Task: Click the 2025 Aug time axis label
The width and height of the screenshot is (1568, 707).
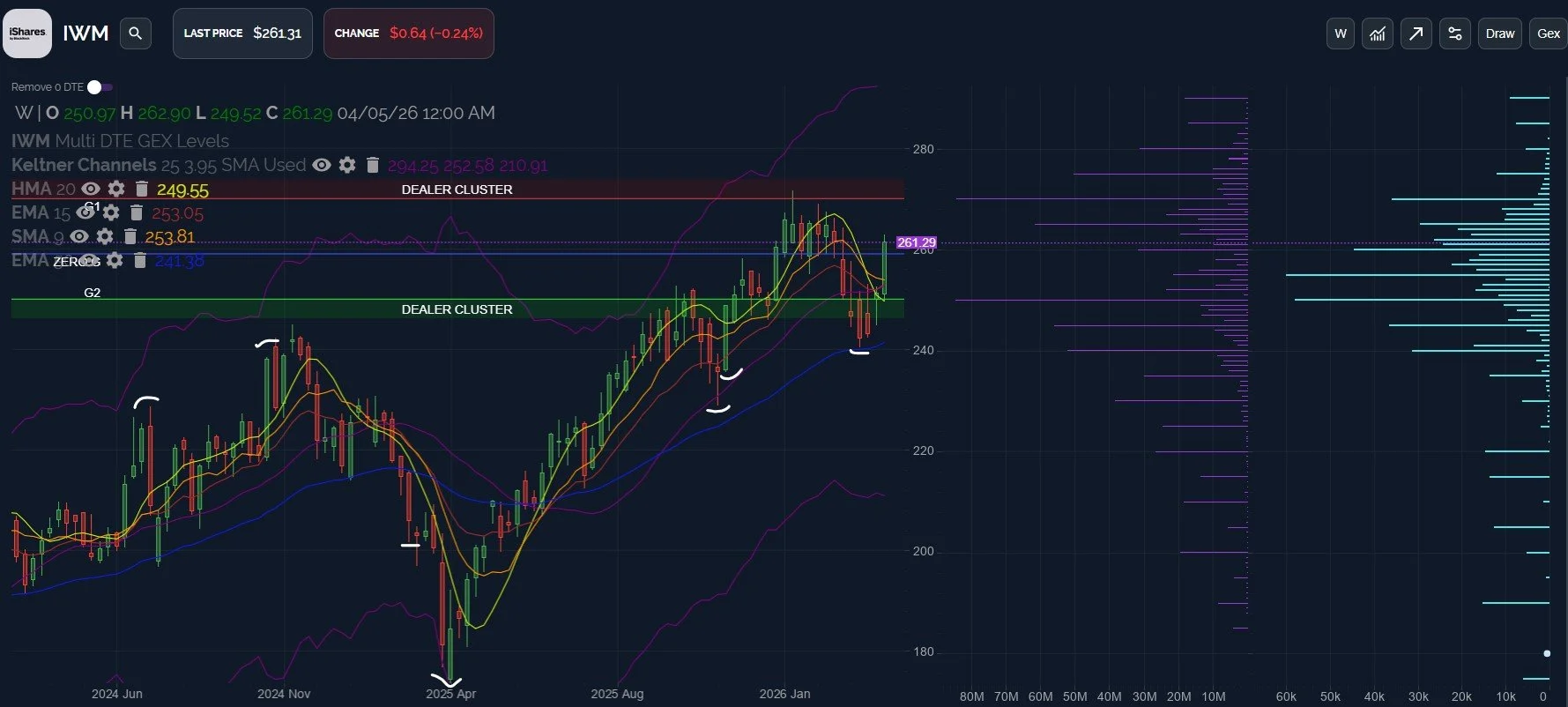Action: coord(617,694)
